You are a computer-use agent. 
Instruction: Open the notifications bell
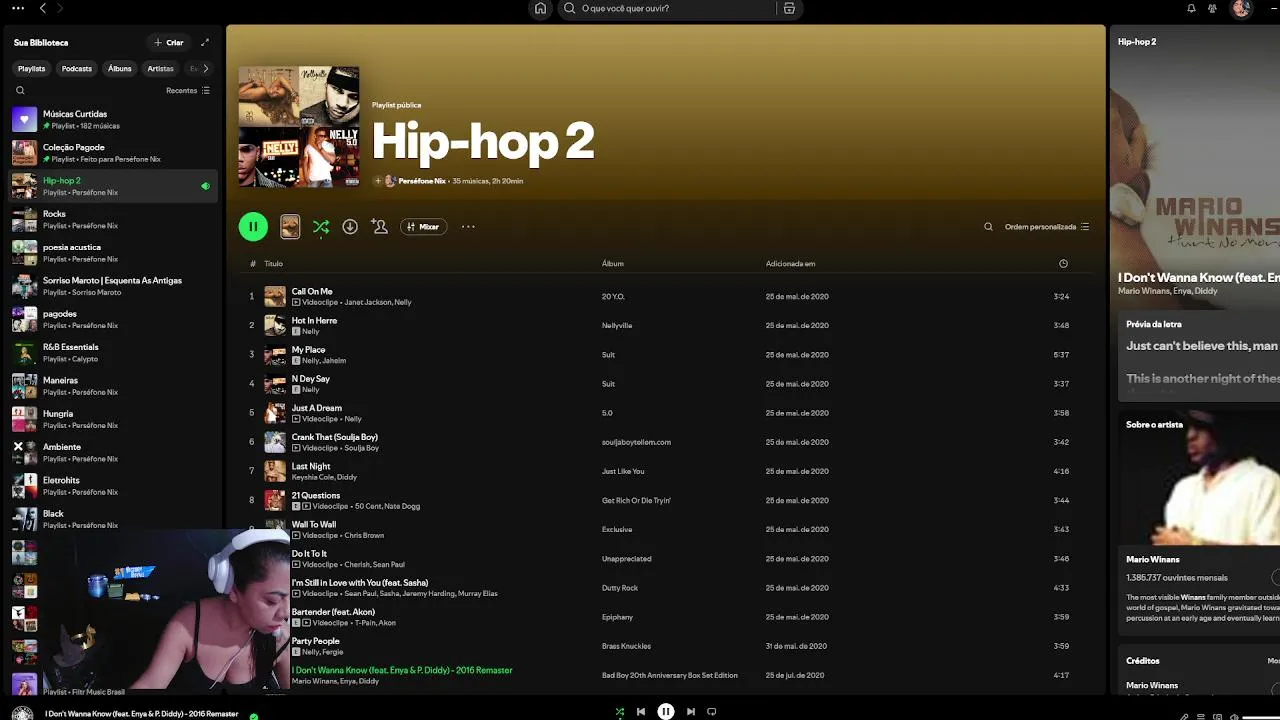1191,8
